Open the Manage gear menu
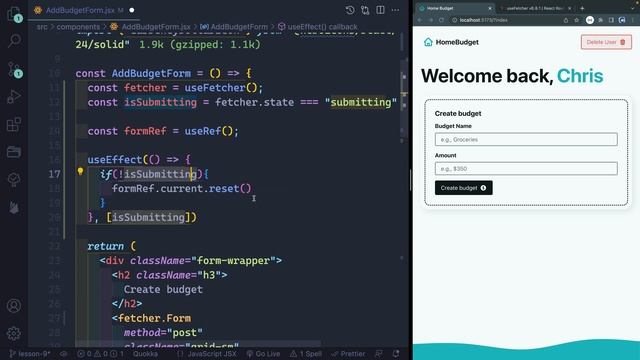Screen dimensions: 640x360 [x=14, y=333]
